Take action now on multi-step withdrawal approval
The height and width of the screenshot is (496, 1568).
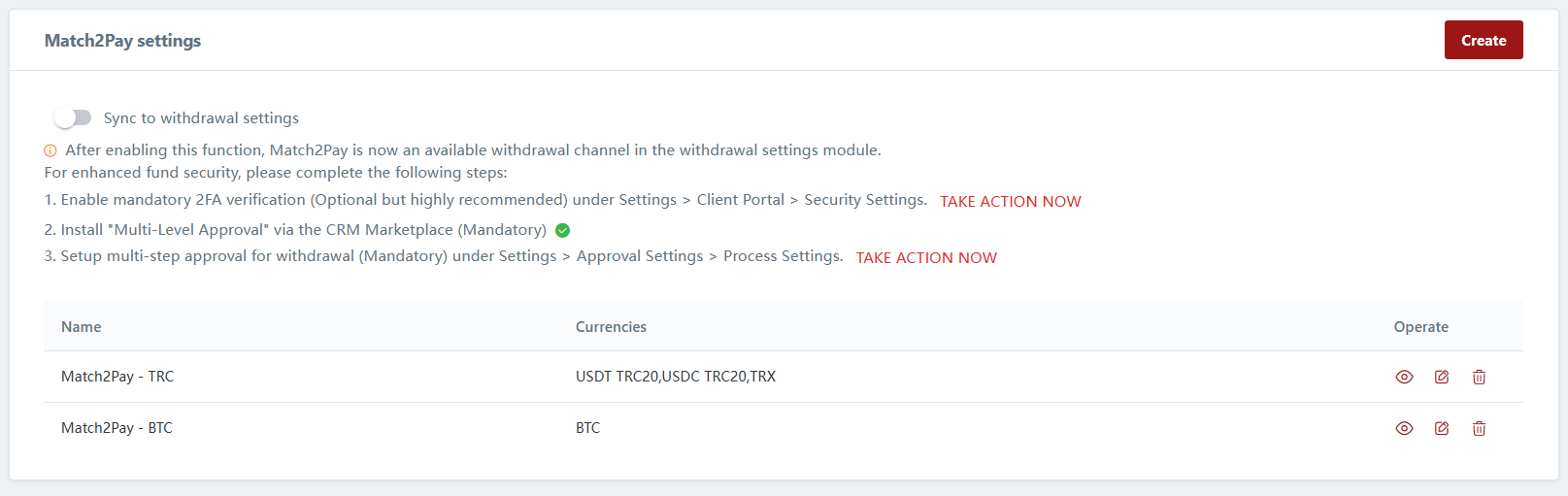926,257
